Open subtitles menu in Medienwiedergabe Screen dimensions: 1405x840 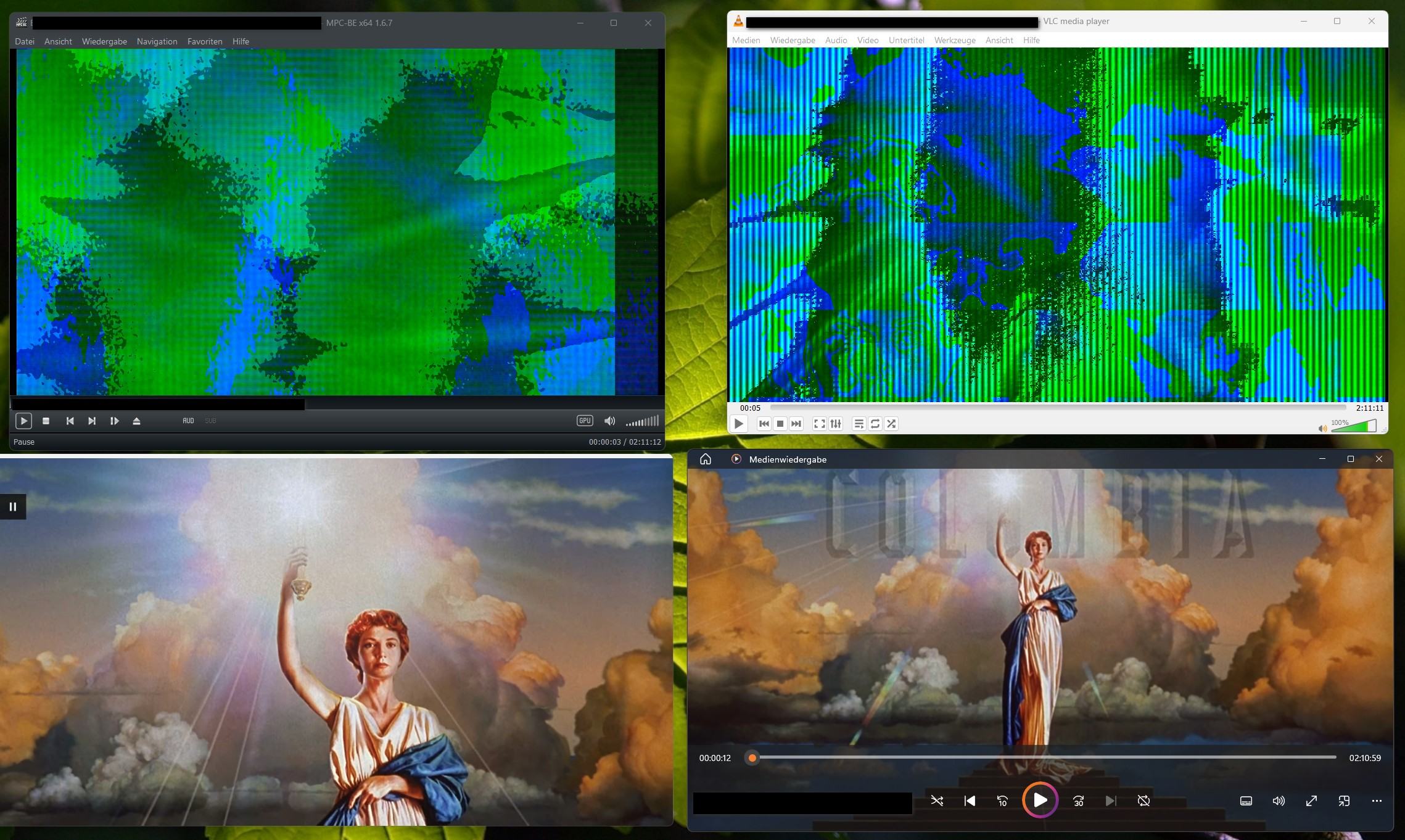1246,801
